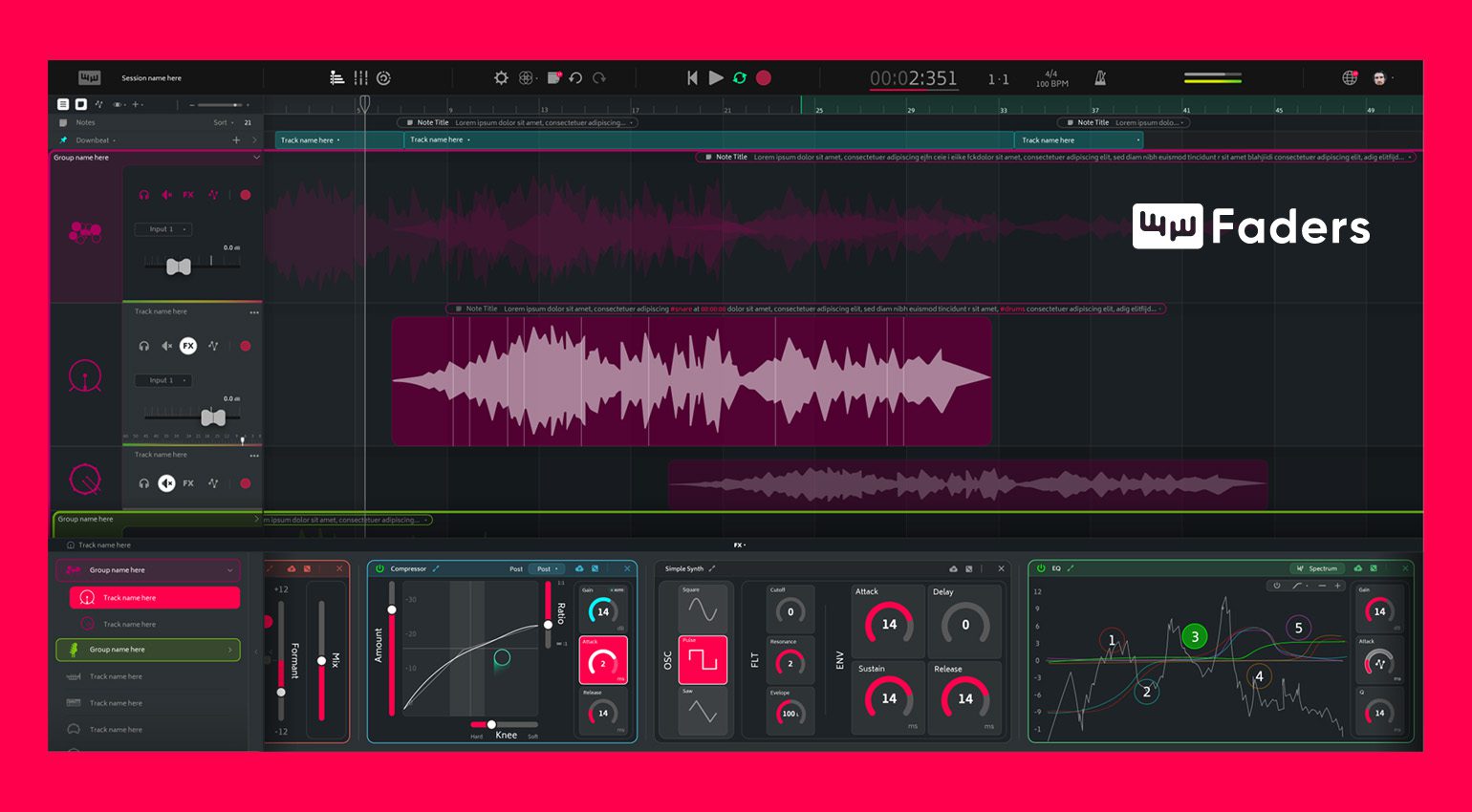Click the drum kit icon of second track

coord(85,376)
